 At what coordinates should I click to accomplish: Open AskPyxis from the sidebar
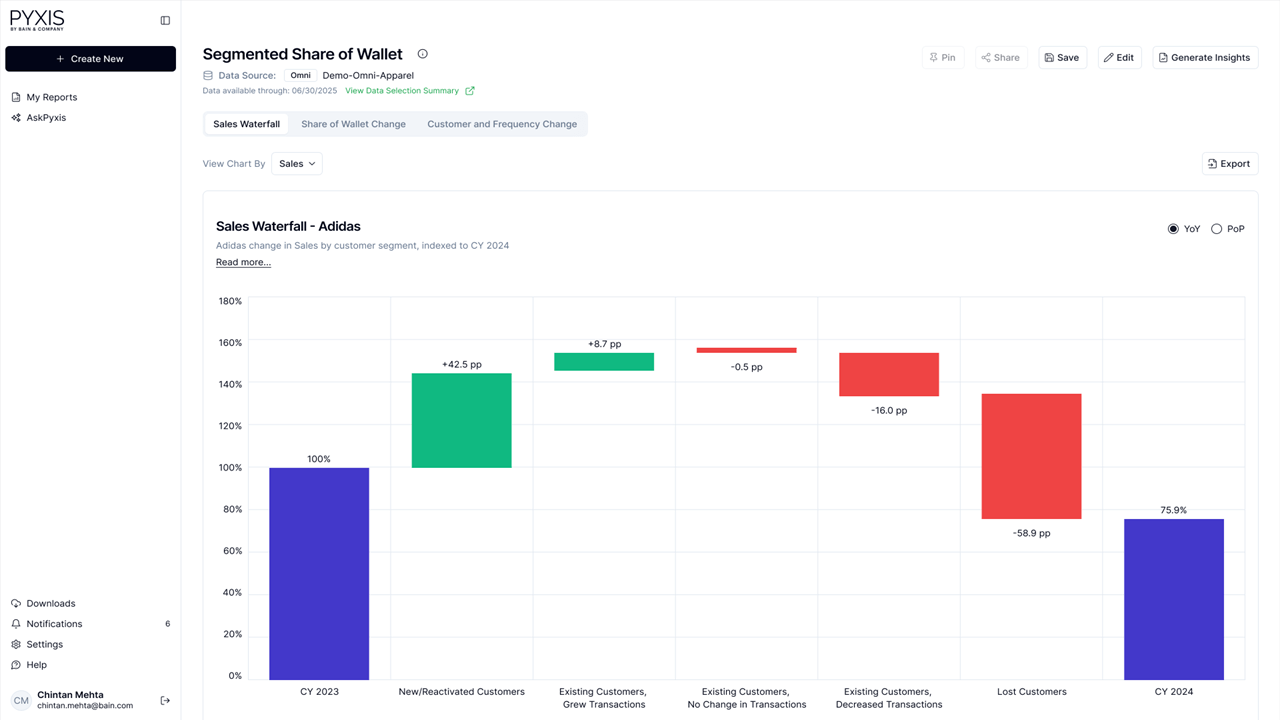tap(47, 117)
